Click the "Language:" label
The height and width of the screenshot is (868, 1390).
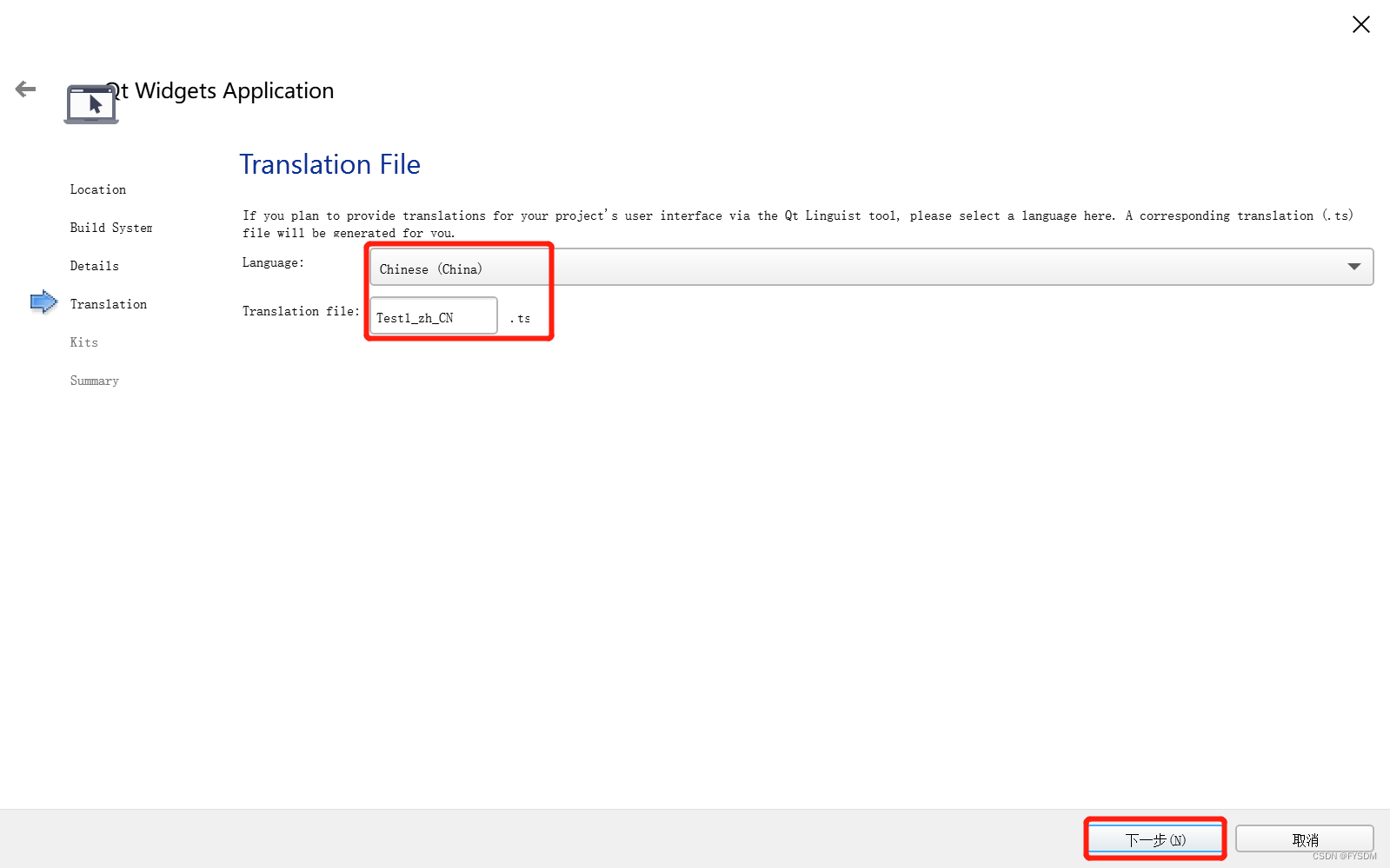tap(274, 262)
